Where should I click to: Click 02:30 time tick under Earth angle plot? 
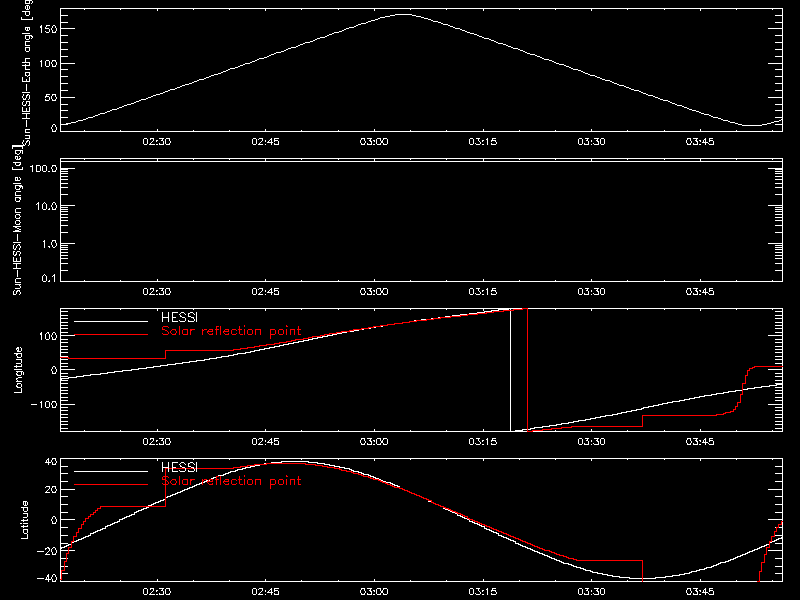pyautogui.click(x=157, y=141)
